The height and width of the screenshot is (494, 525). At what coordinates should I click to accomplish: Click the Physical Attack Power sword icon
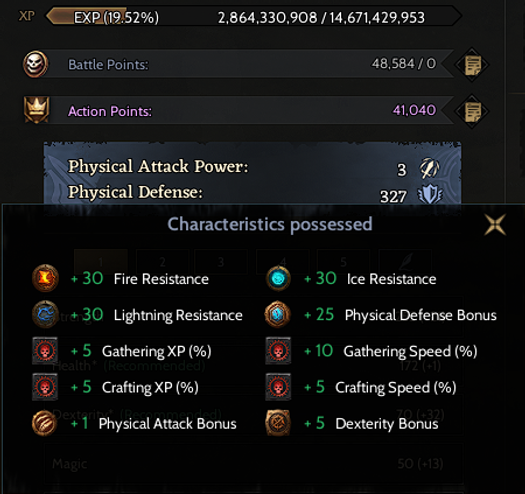pos(430,168)
